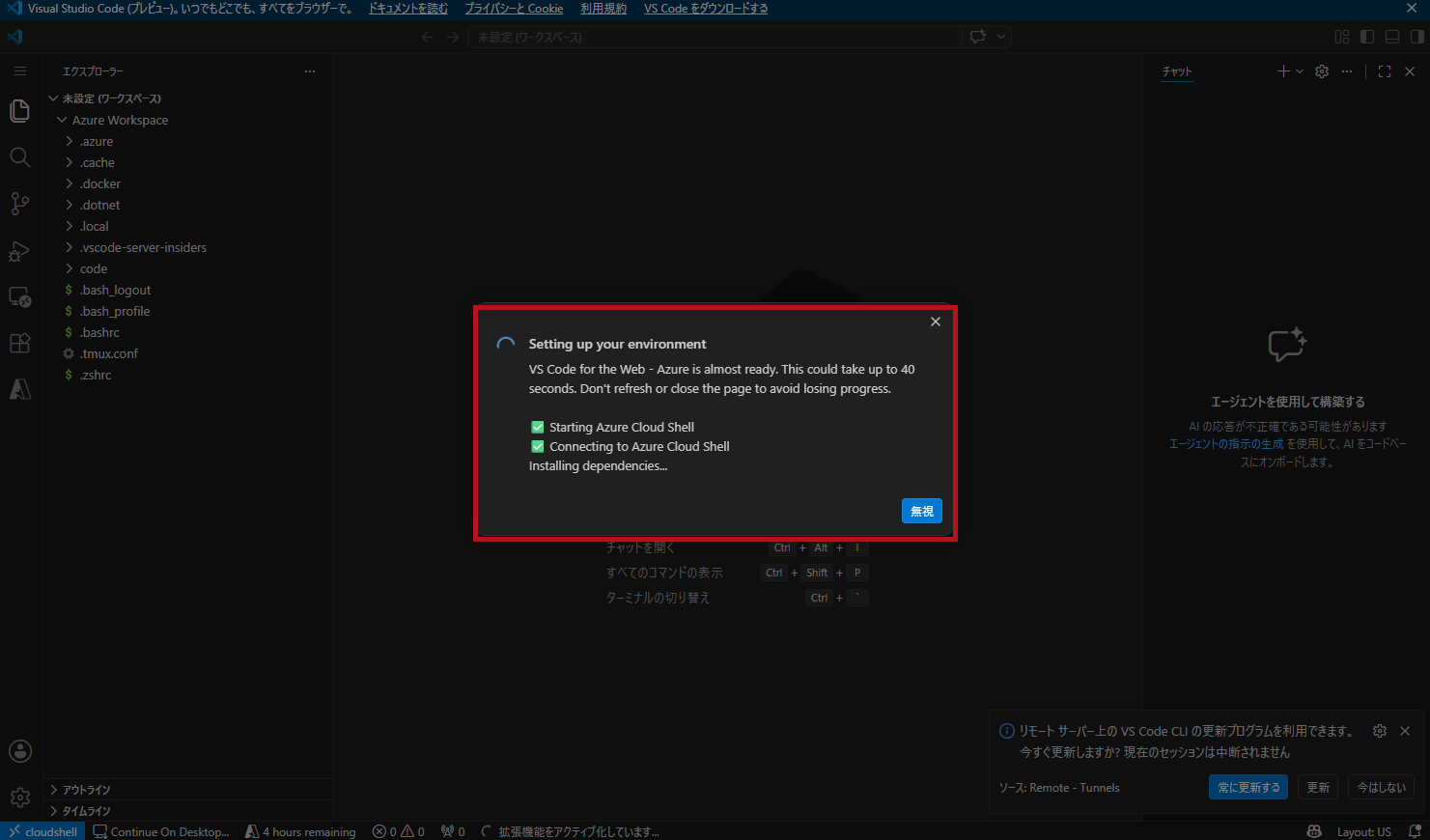Open the hamburger application menu
Image resolution: width=1430 pixels, height=840 pixels.
[19, 70]
